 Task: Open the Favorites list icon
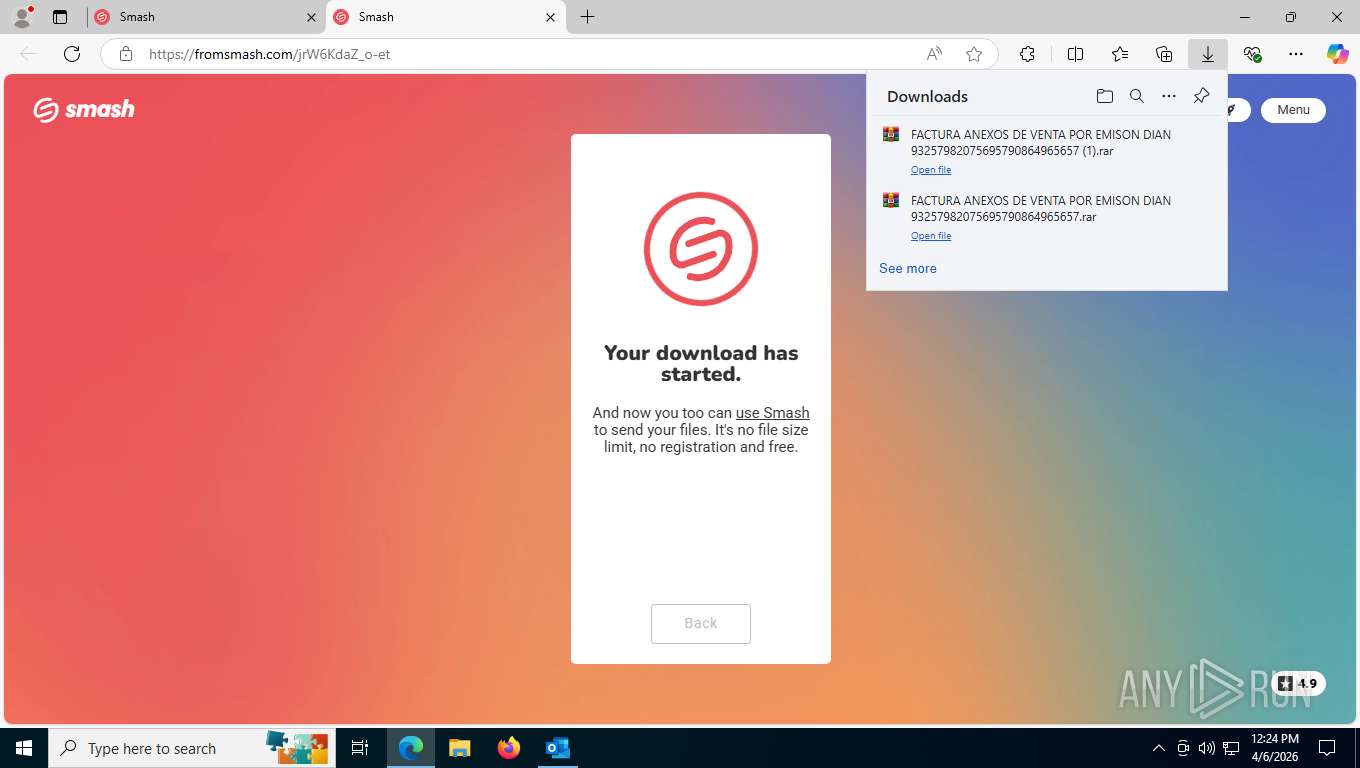point(1120,54)
